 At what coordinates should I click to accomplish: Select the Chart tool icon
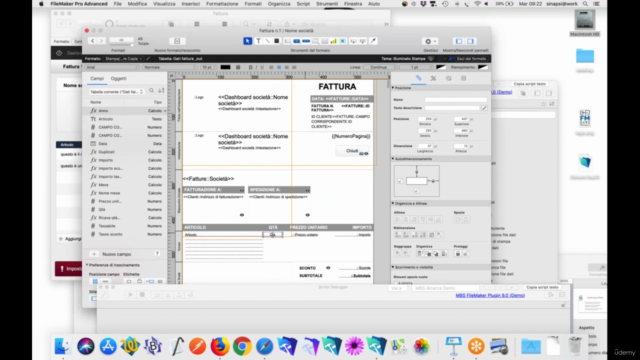click(333, 41)
